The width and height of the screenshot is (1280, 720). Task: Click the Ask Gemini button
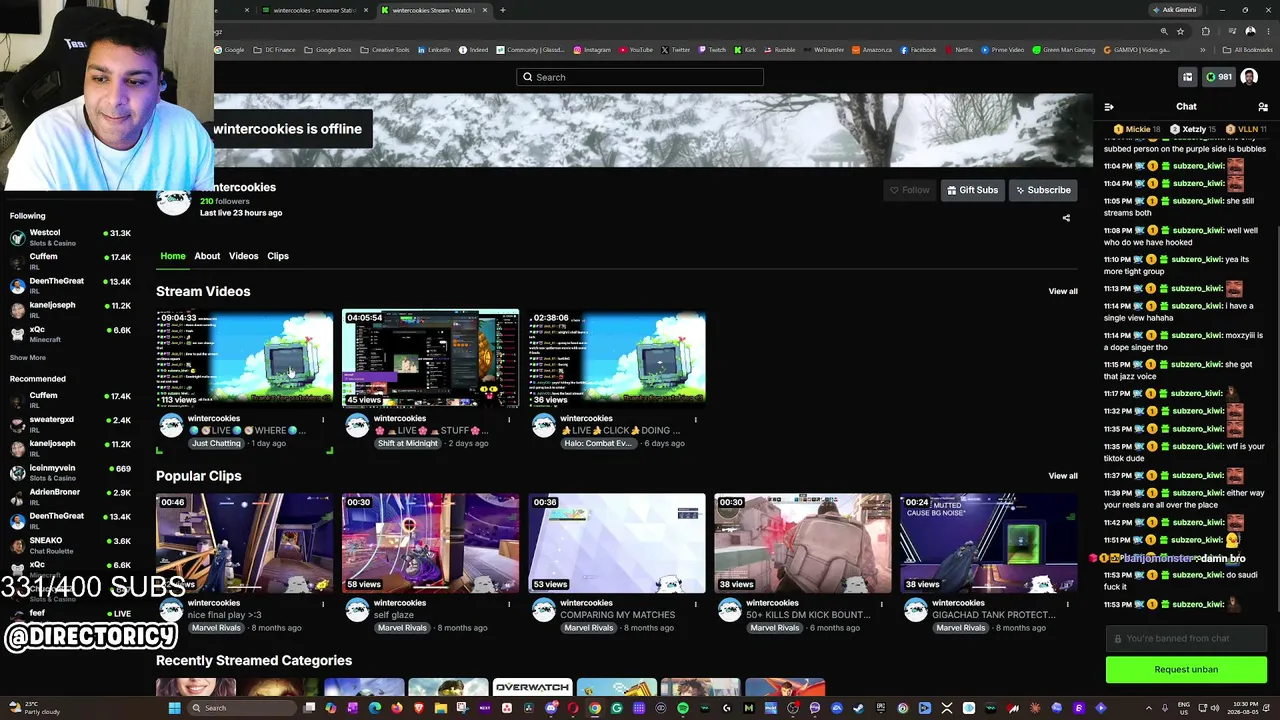[x=1174, y=10]
